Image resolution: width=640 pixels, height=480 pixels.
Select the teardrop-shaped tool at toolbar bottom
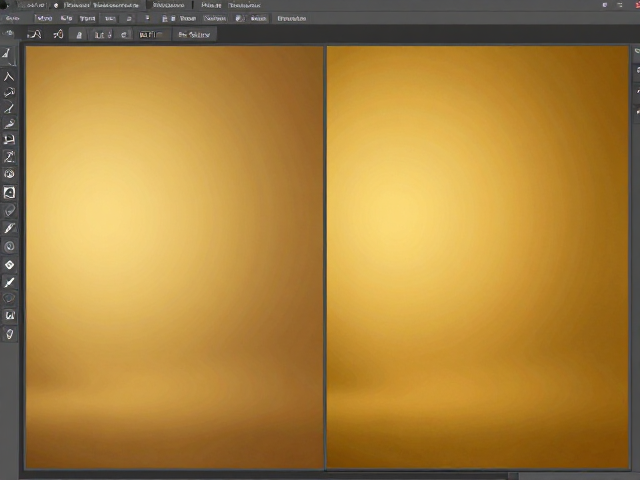(9, 334)
